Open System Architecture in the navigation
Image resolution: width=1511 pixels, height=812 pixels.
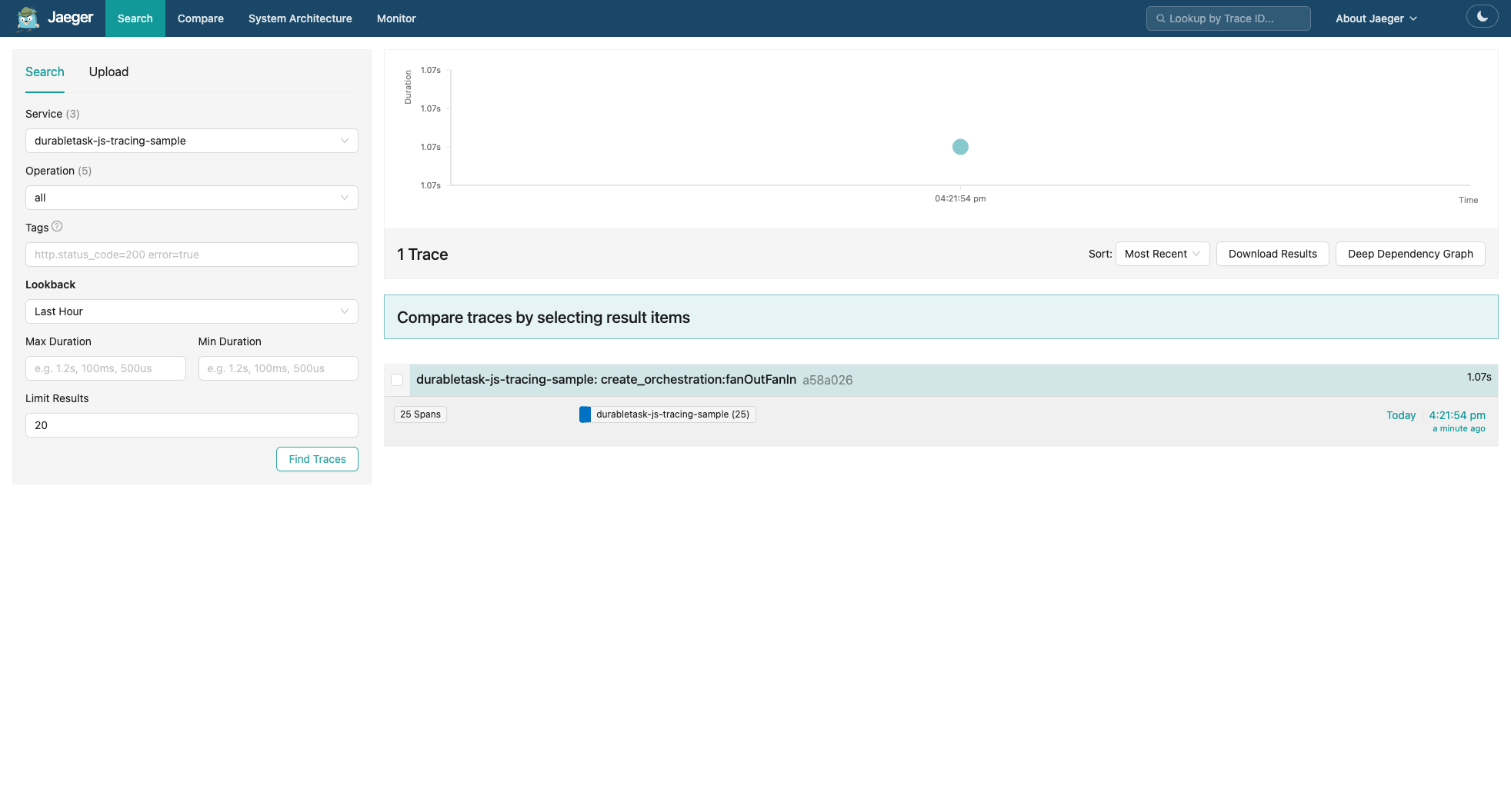(300, 18)
